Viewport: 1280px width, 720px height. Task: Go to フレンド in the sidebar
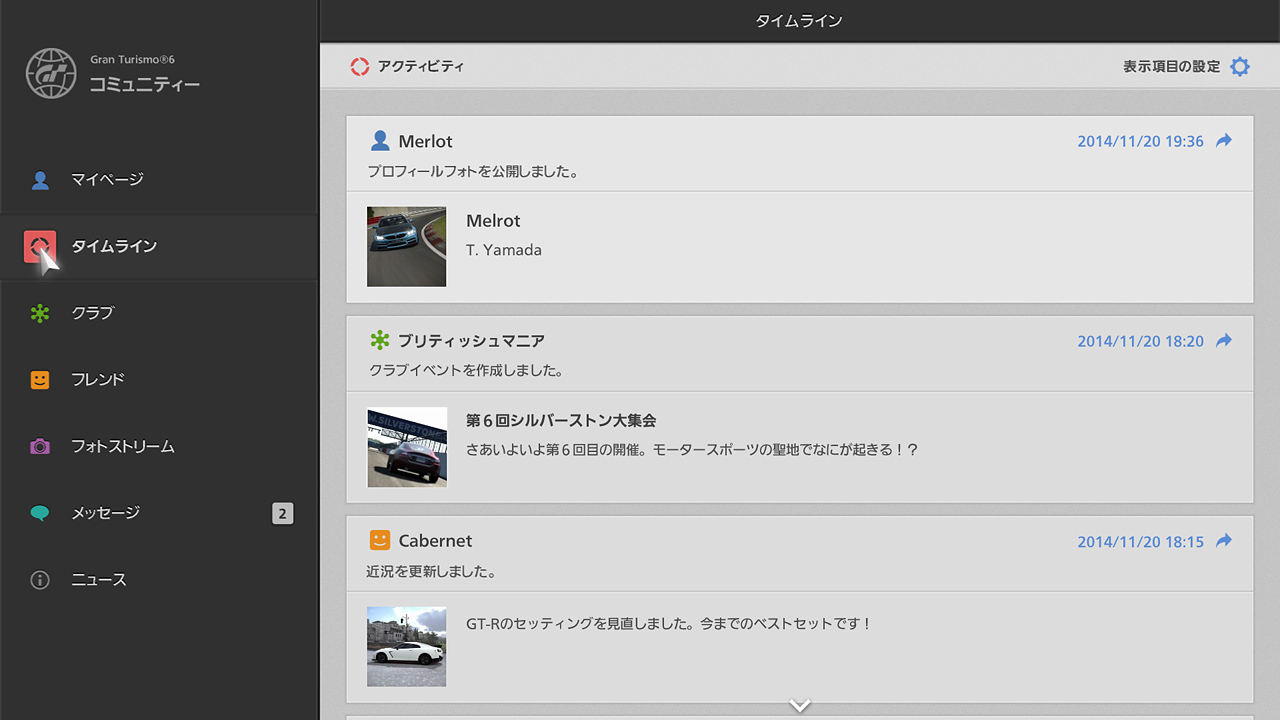coord(97,380)
